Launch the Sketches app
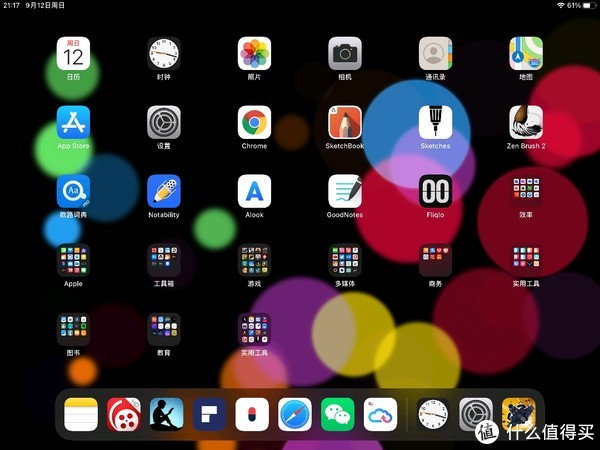 pyautogui.click(x=435, y=122)
